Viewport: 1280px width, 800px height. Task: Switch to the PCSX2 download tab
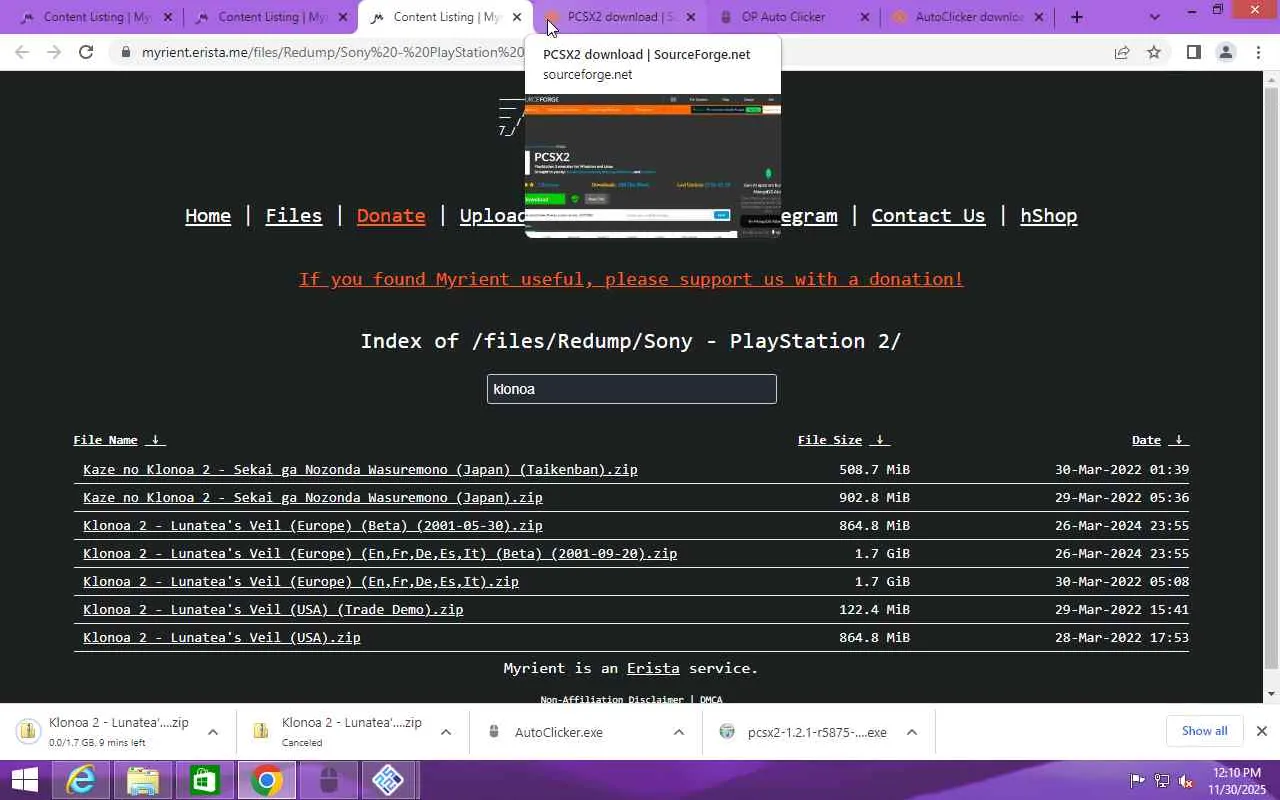(620, 17)
